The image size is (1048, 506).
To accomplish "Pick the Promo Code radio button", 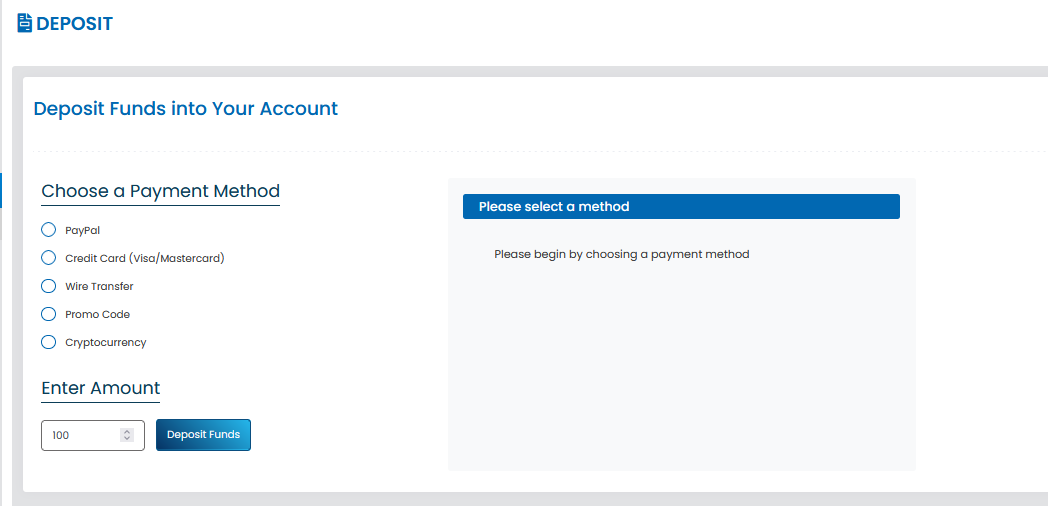I will (x=48, y=314).
